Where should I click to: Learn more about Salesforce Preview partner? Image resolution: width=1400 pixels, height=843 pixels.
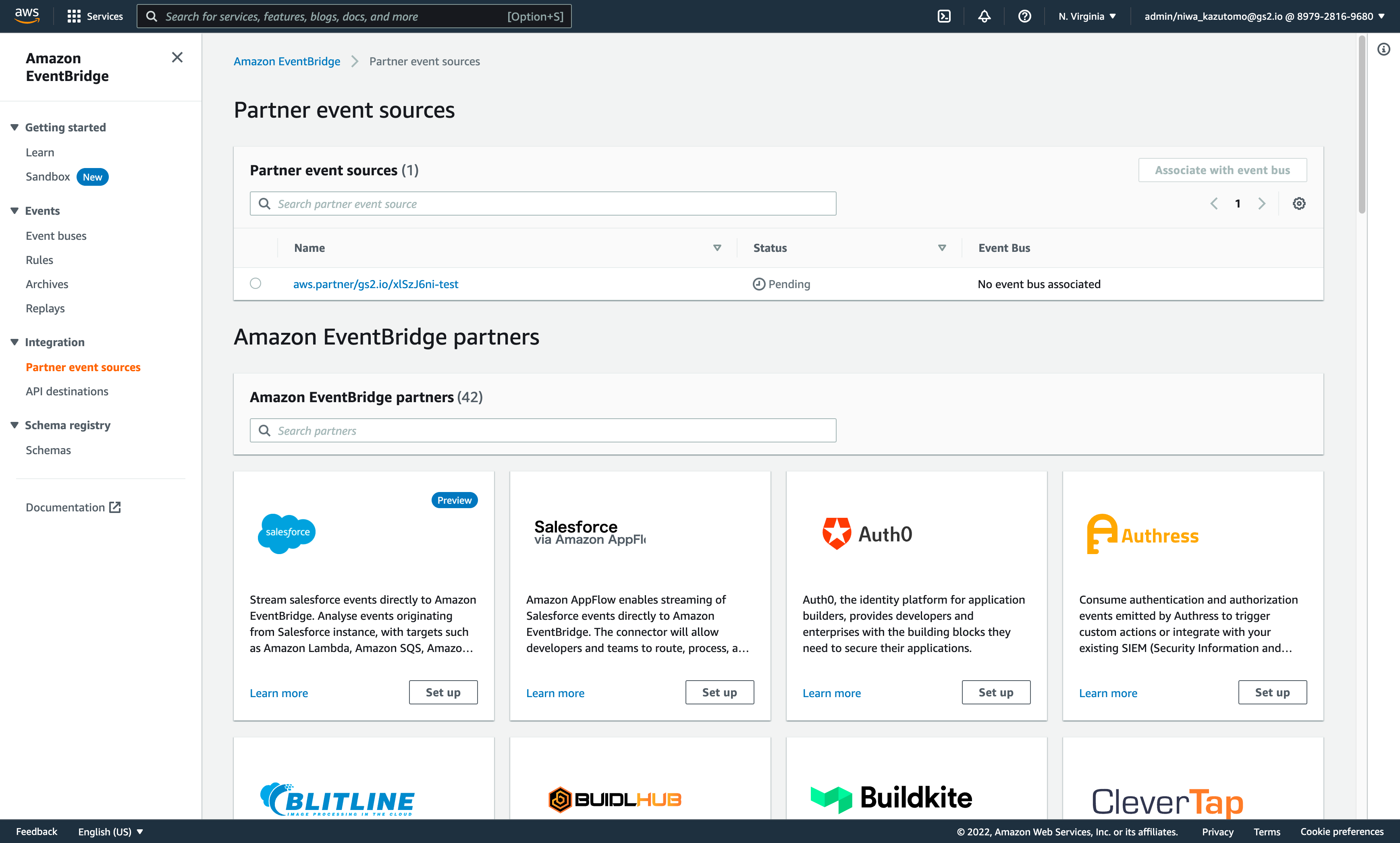coord(279,693)
